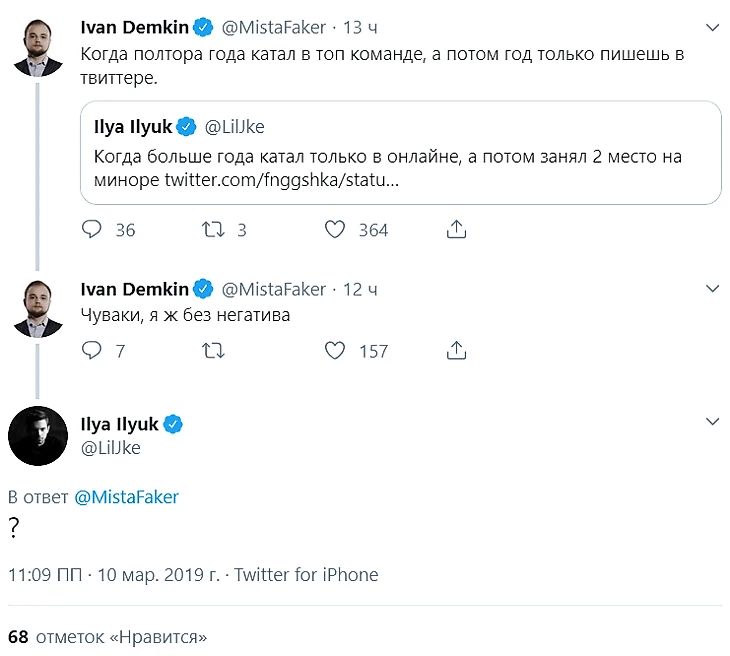Reply to the "Чуваки, я ж без негатива" tweet
The image size is (730, 656).
[x=91, y=351]
